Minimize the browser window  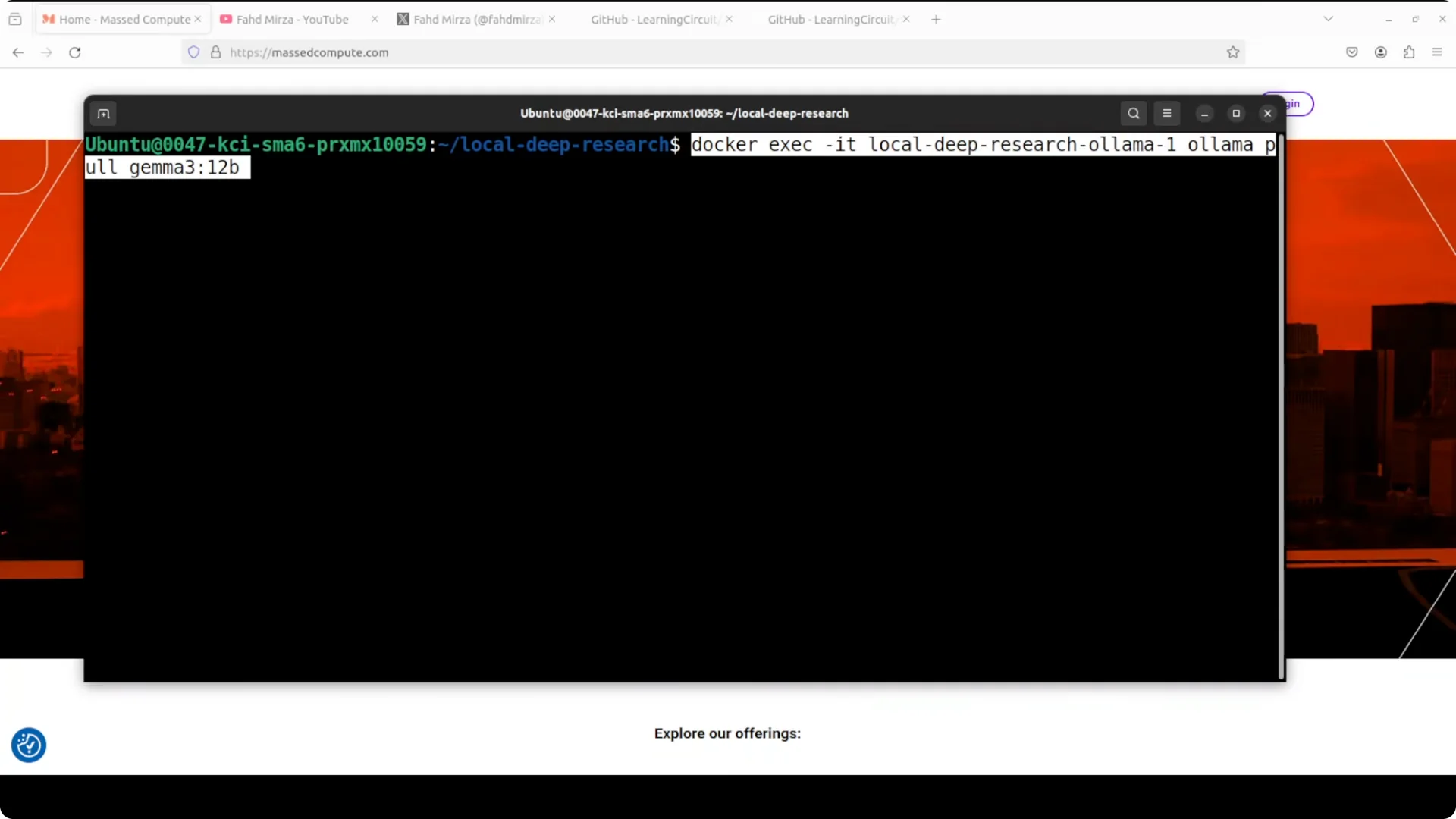(1389, 20)
